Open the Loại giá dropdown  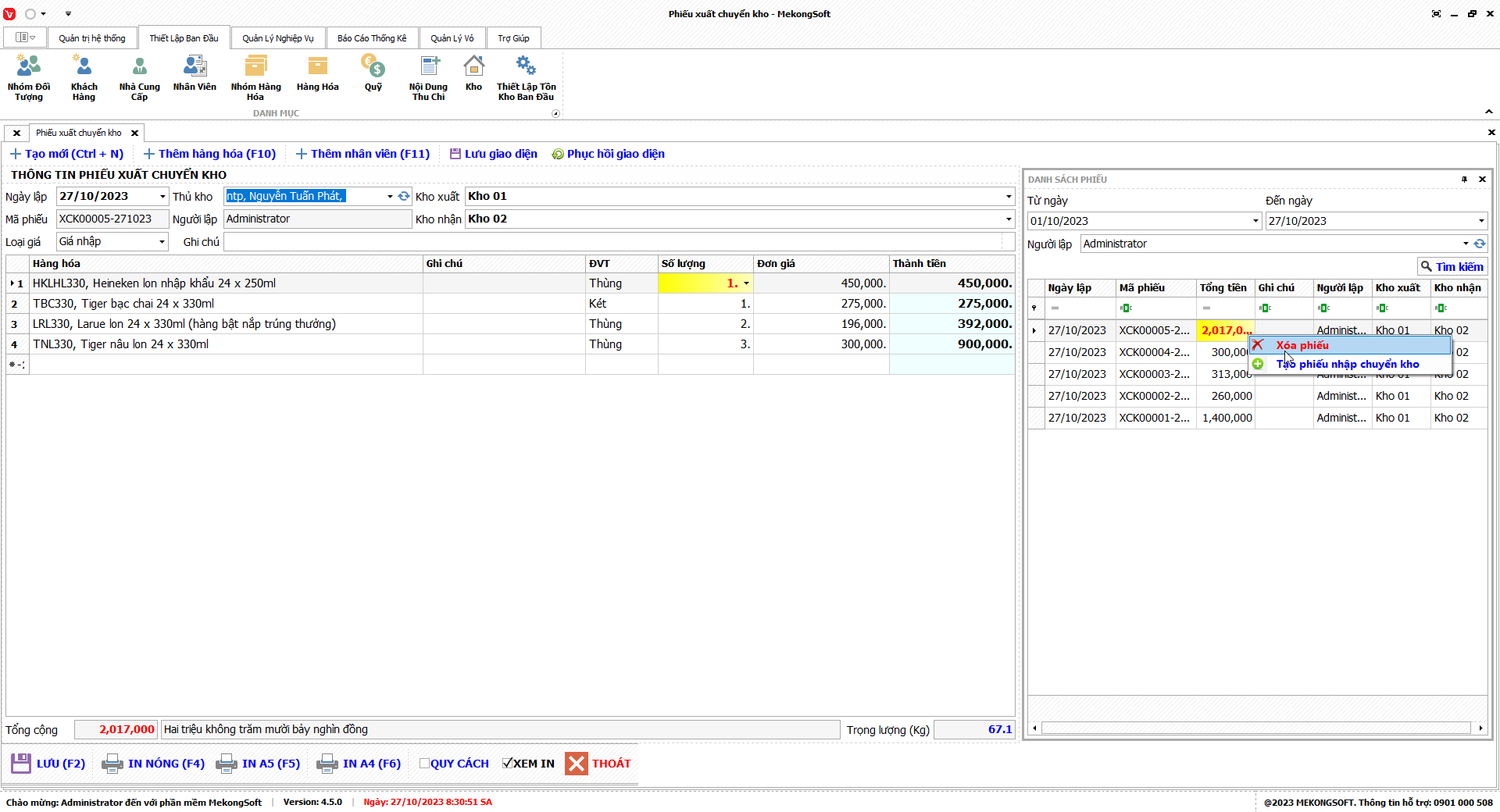click(162, 242)
